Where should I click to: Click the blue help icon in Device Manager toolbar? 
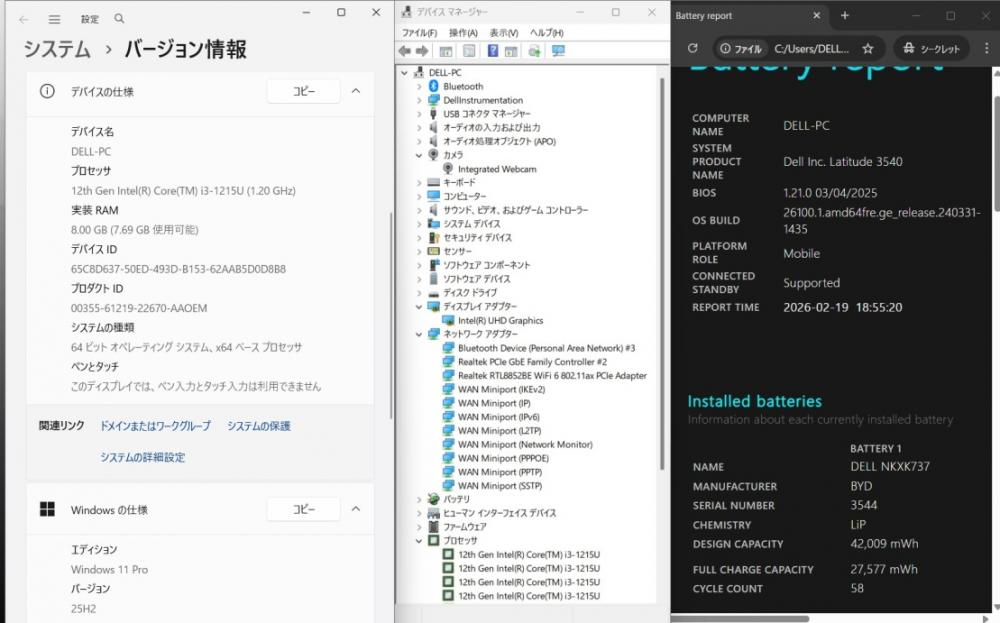point(493,51)
